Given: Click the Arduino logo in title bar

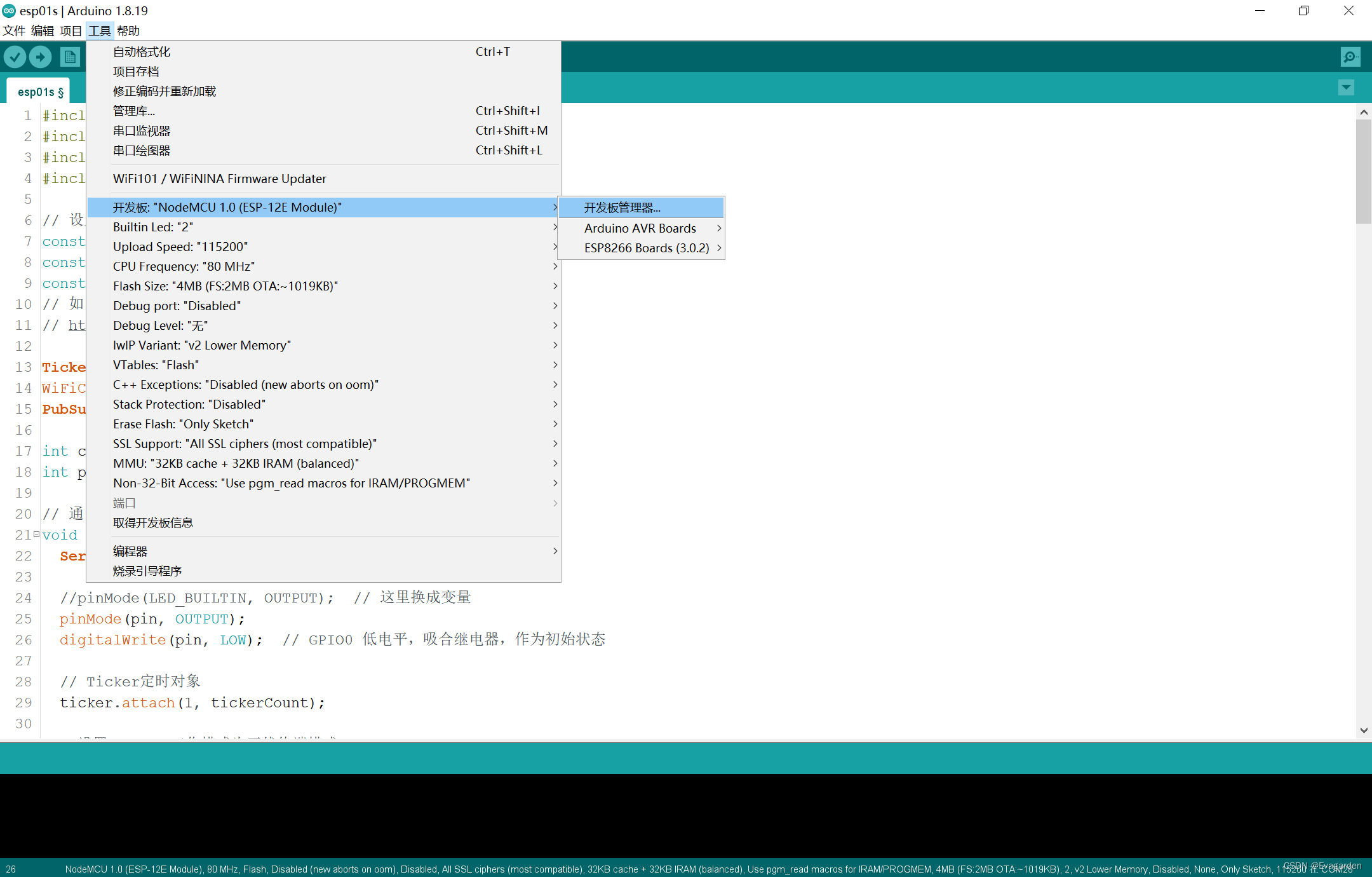Looking at the screenshot, I should (x=9, y=11).
